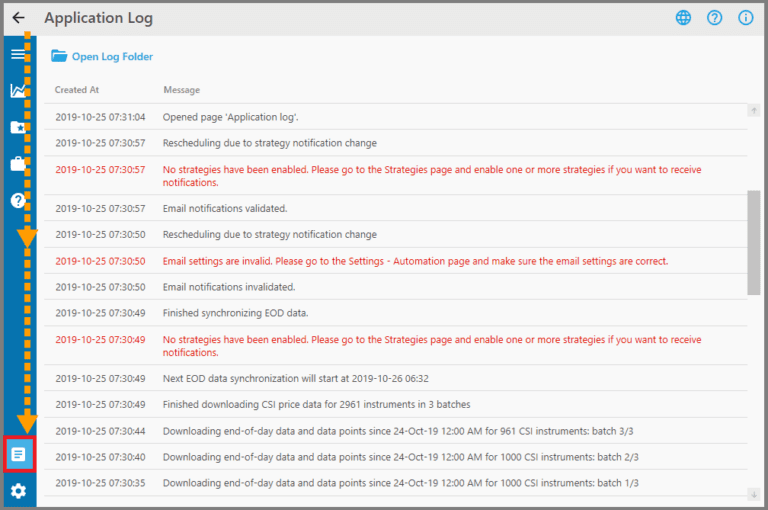Open the hamburger menu in sidebar
Screen dimensions: 768x510
(18, 54)
